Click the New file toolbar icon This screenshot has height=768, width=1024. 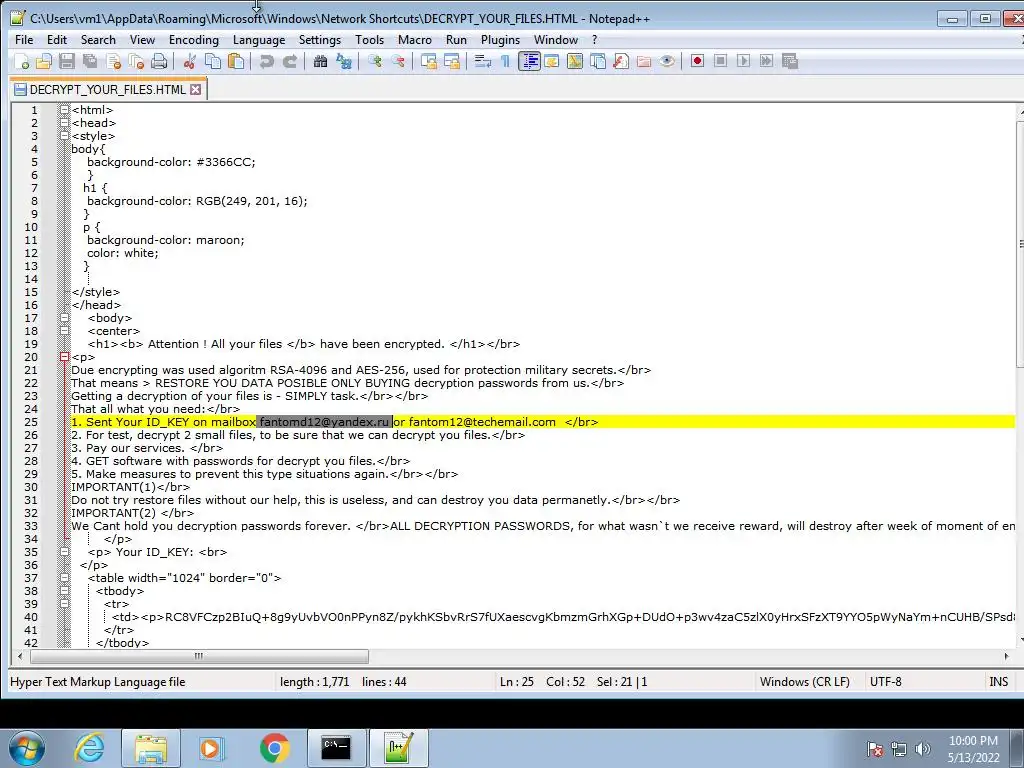[x=22, y=61]
